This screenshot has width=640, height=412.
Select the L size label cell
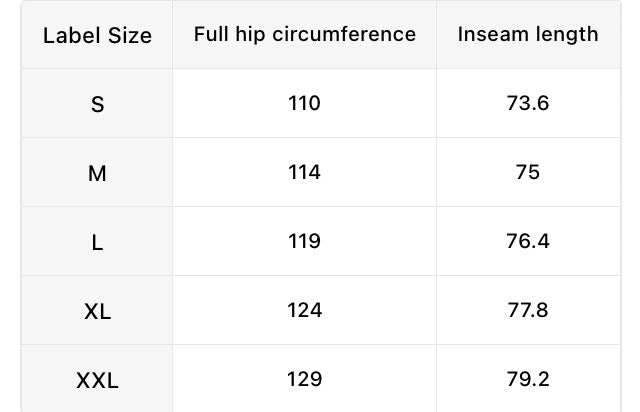click(97, 243)
